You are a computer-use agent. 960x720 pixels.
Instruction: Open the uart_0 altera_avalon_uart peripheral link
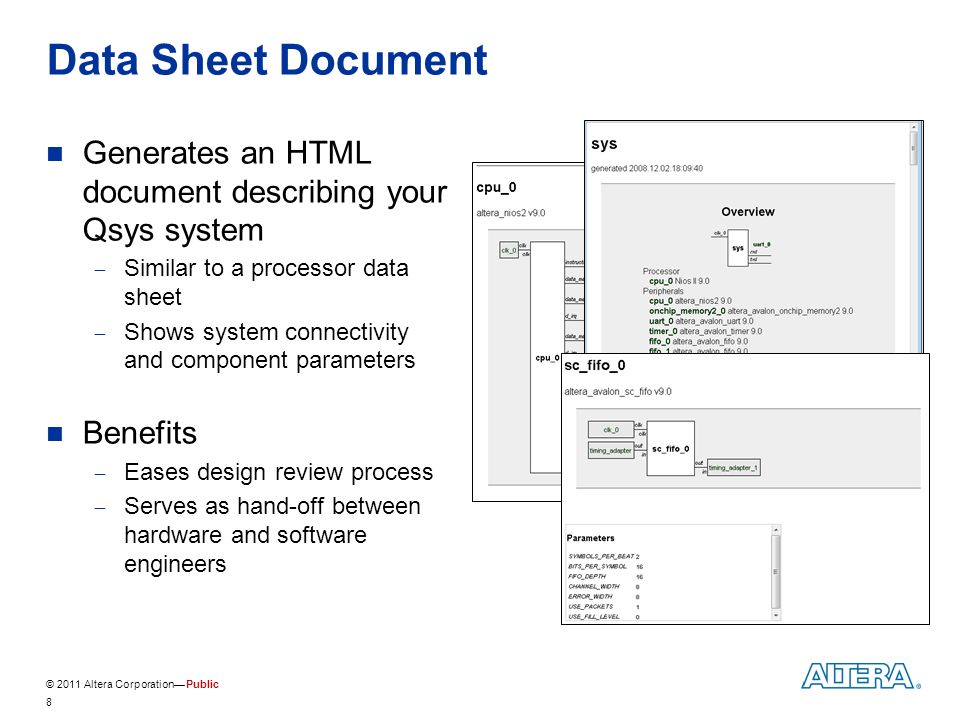701,321
